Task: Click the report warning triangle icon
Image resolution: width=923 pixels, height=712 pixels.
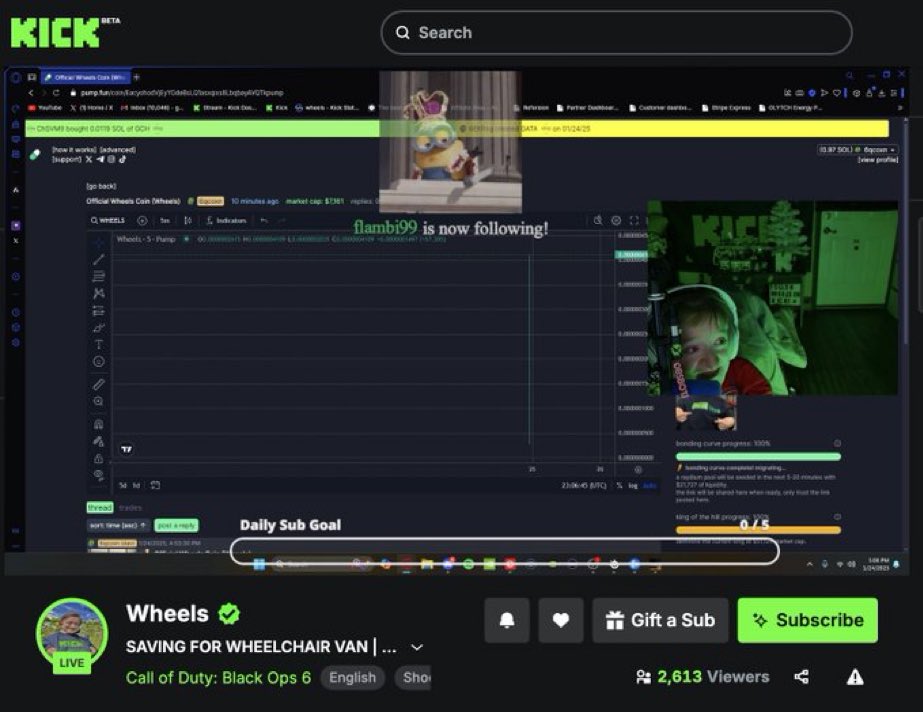Action: pyautogui.click(x=855, y=677)
